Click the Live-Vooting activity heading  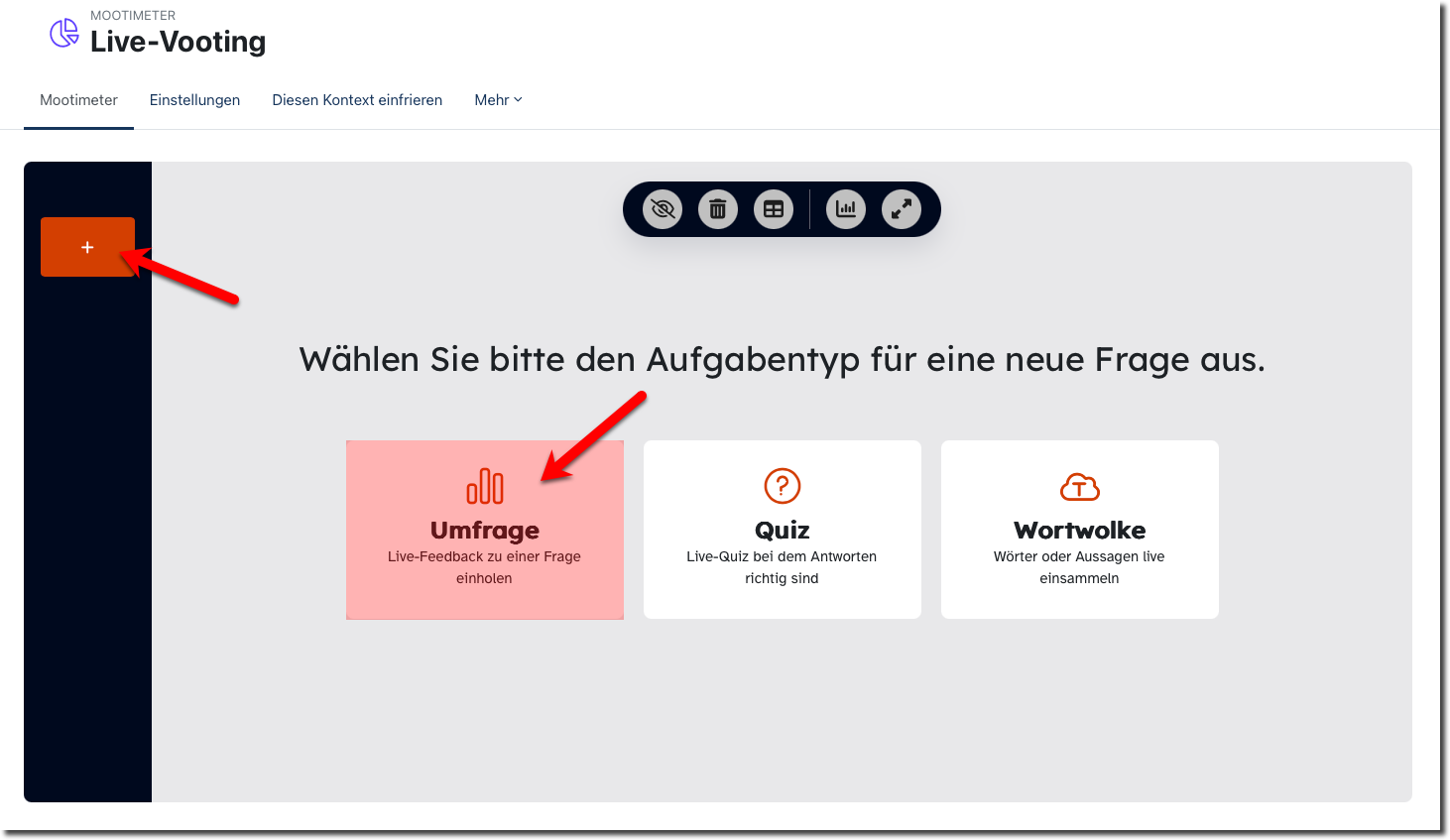click(179, 42)
